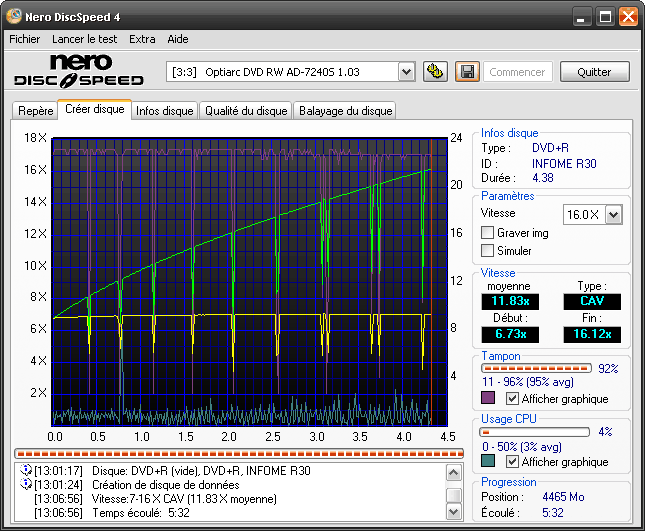Switch to the Repère tab

[35, 111]
